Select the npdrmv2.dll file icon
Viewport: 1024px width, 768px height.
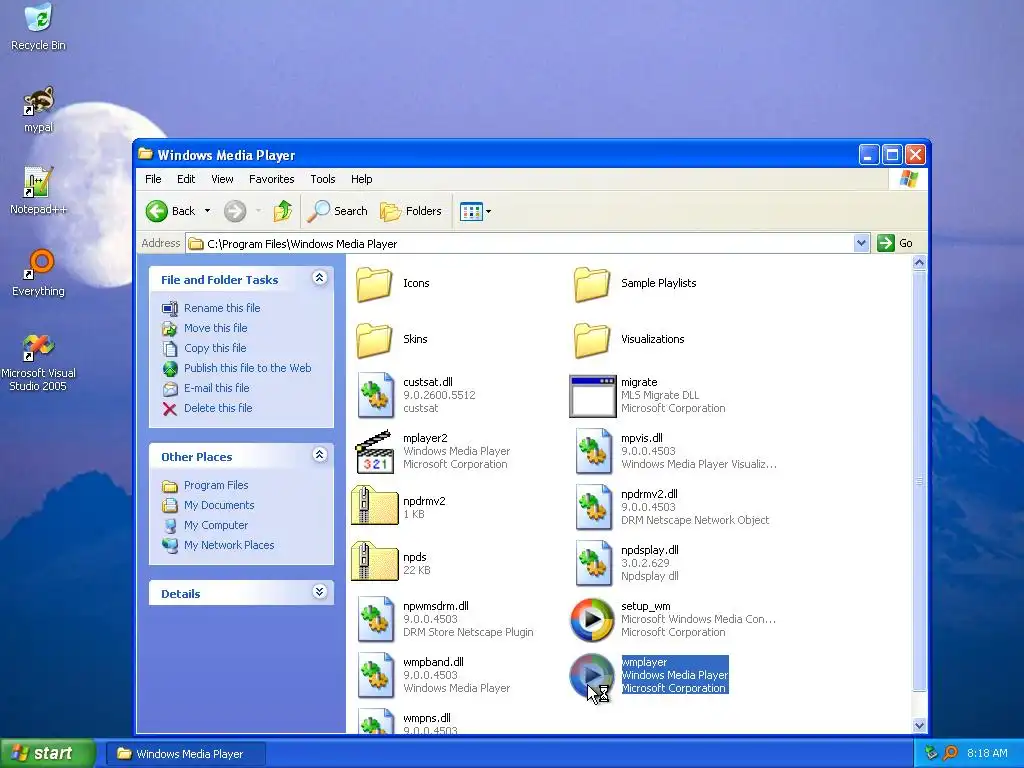click(x=594, y=507)
